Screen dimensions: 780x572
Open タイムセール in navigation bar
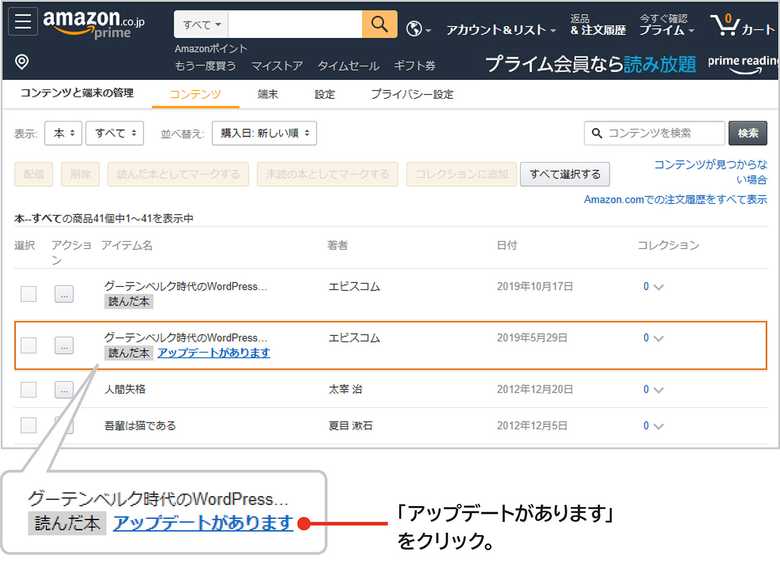(348, 66)
